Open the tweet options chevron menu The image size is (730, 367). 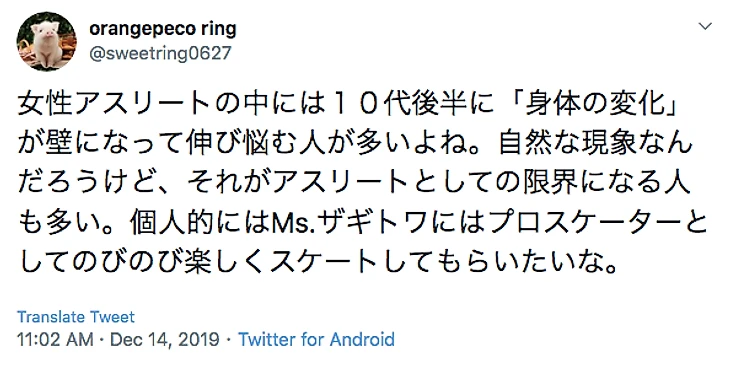[706, 26]
